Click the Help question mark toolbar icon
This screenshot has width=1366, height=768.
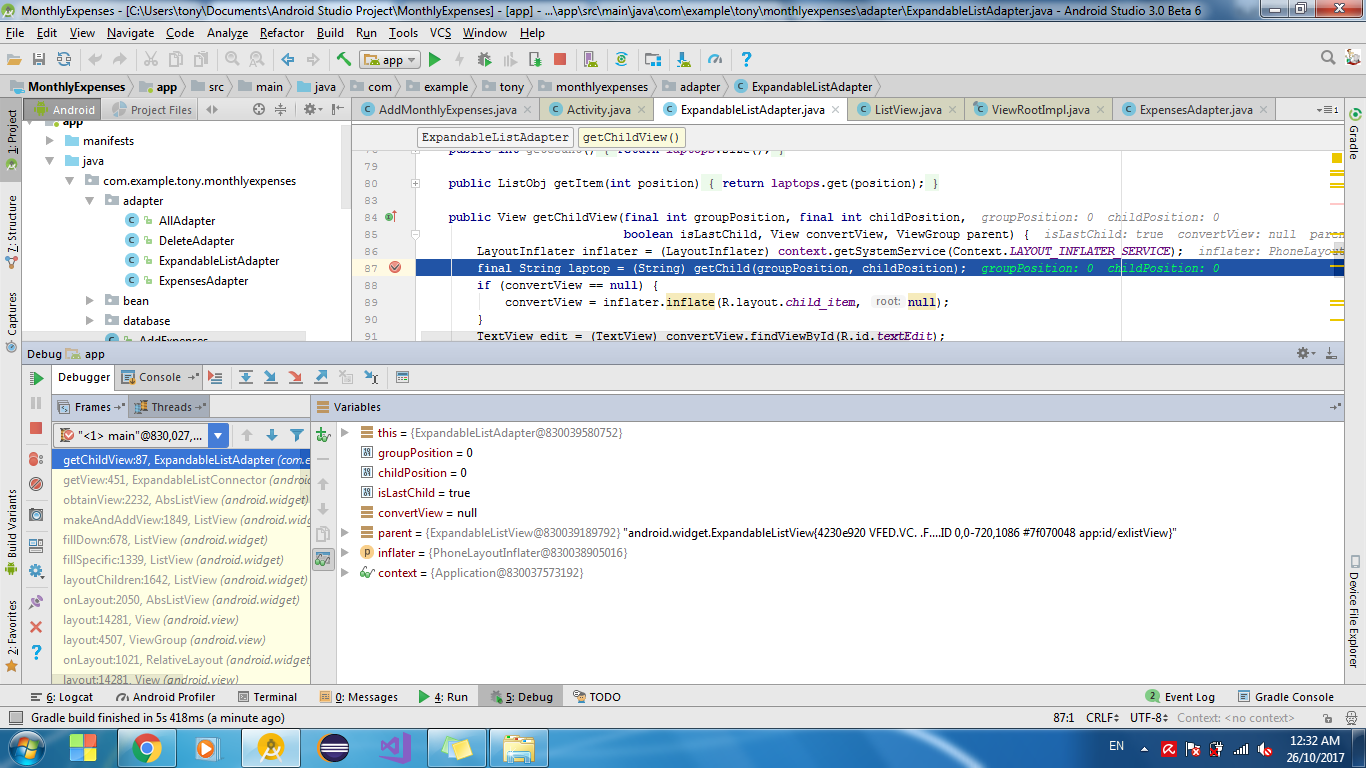coord(745,60)
